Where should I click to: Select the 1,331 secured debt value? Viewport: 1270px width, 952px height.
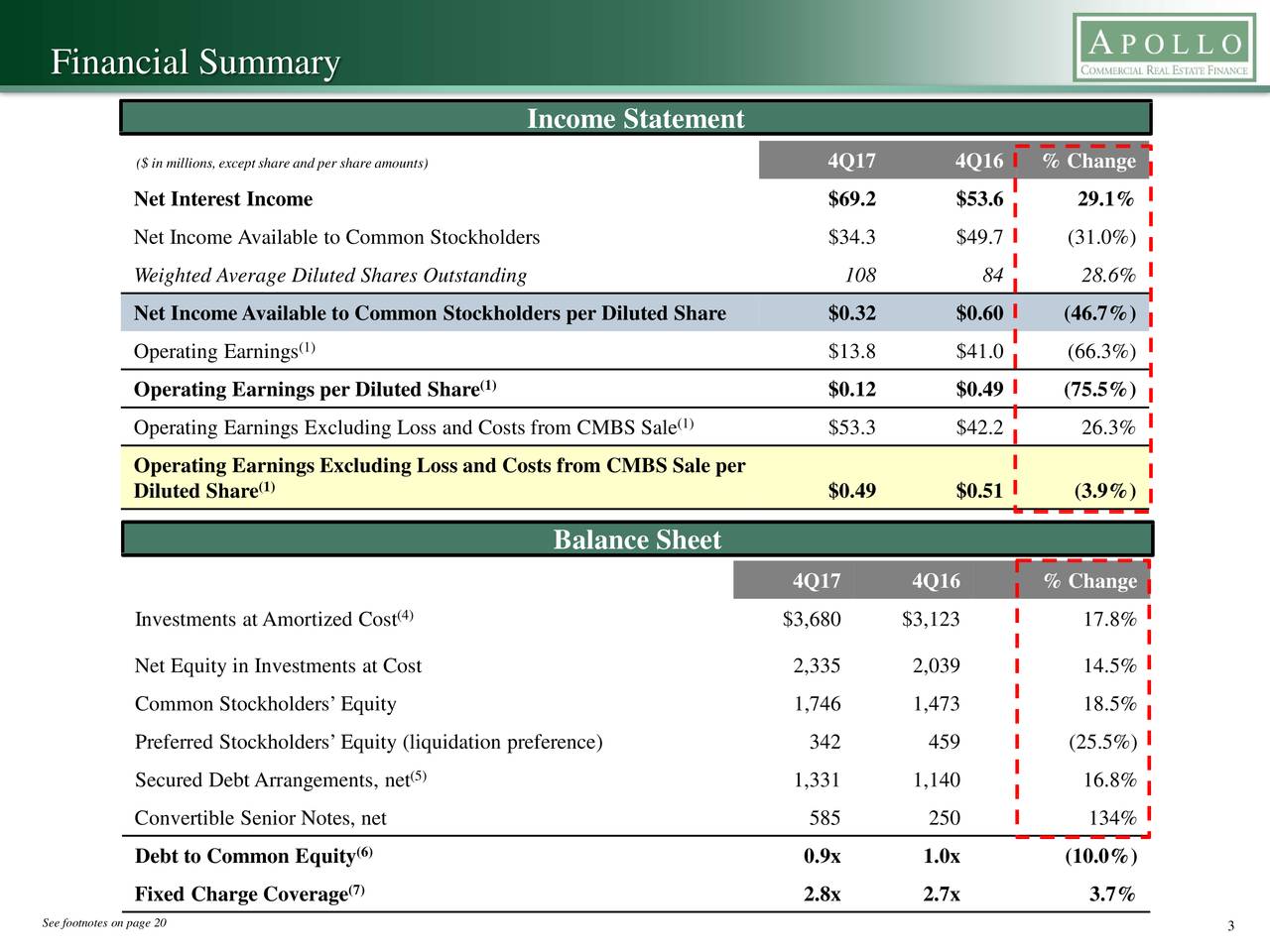pos(817,780)
